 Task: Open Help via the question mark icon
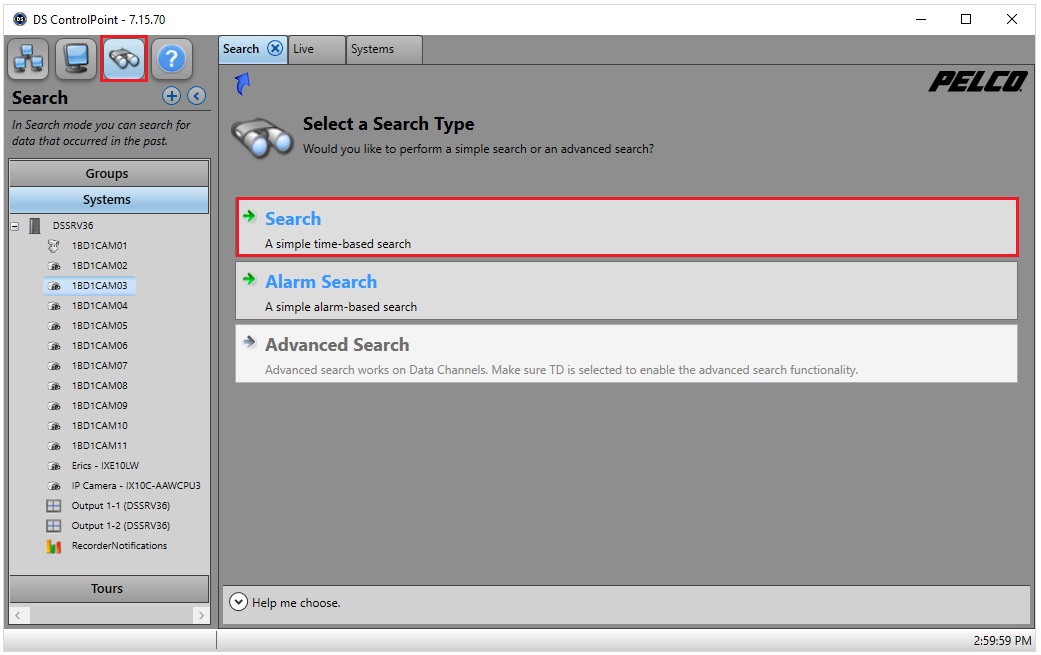[171, 58]
